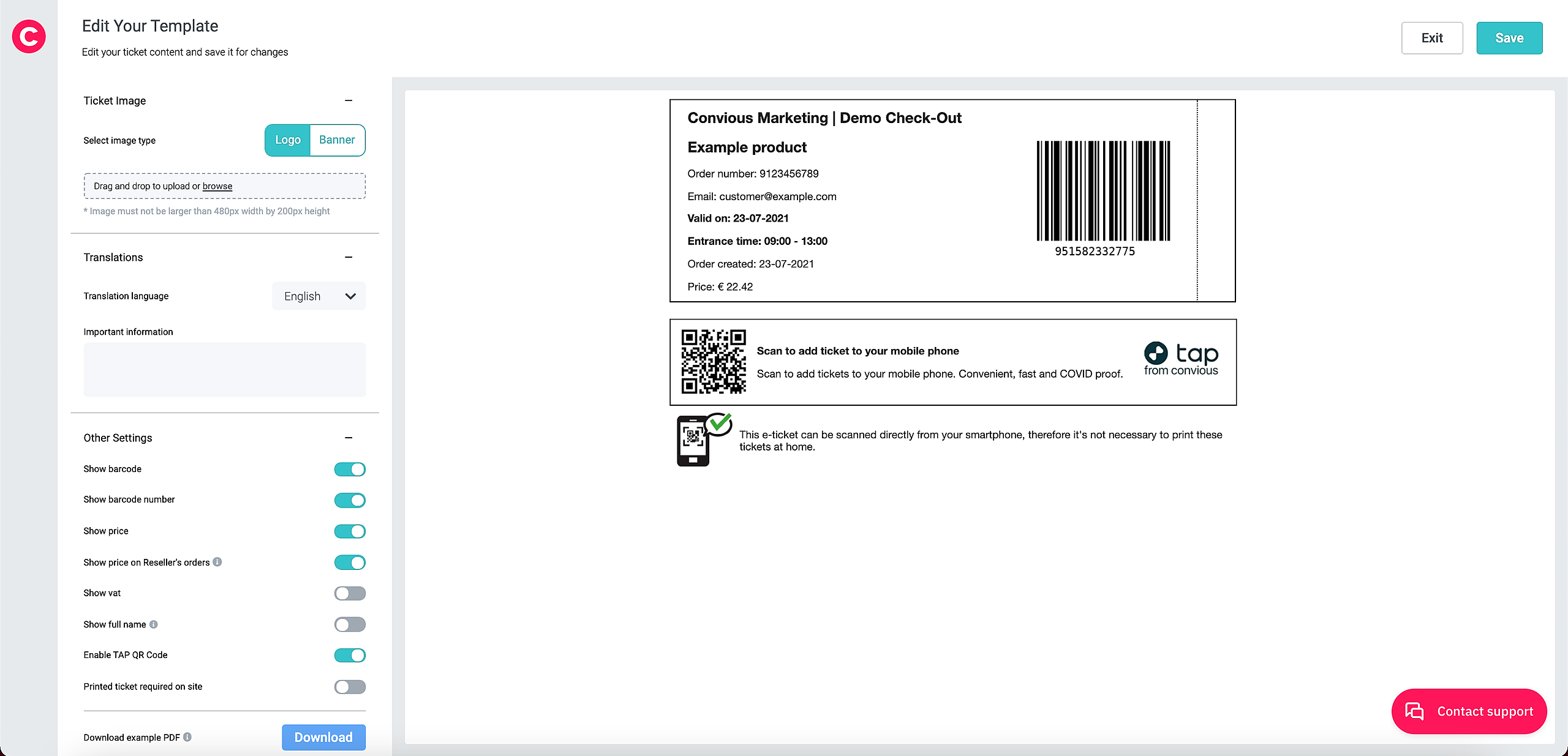Click info icon next to Show full name

point(154,624)
